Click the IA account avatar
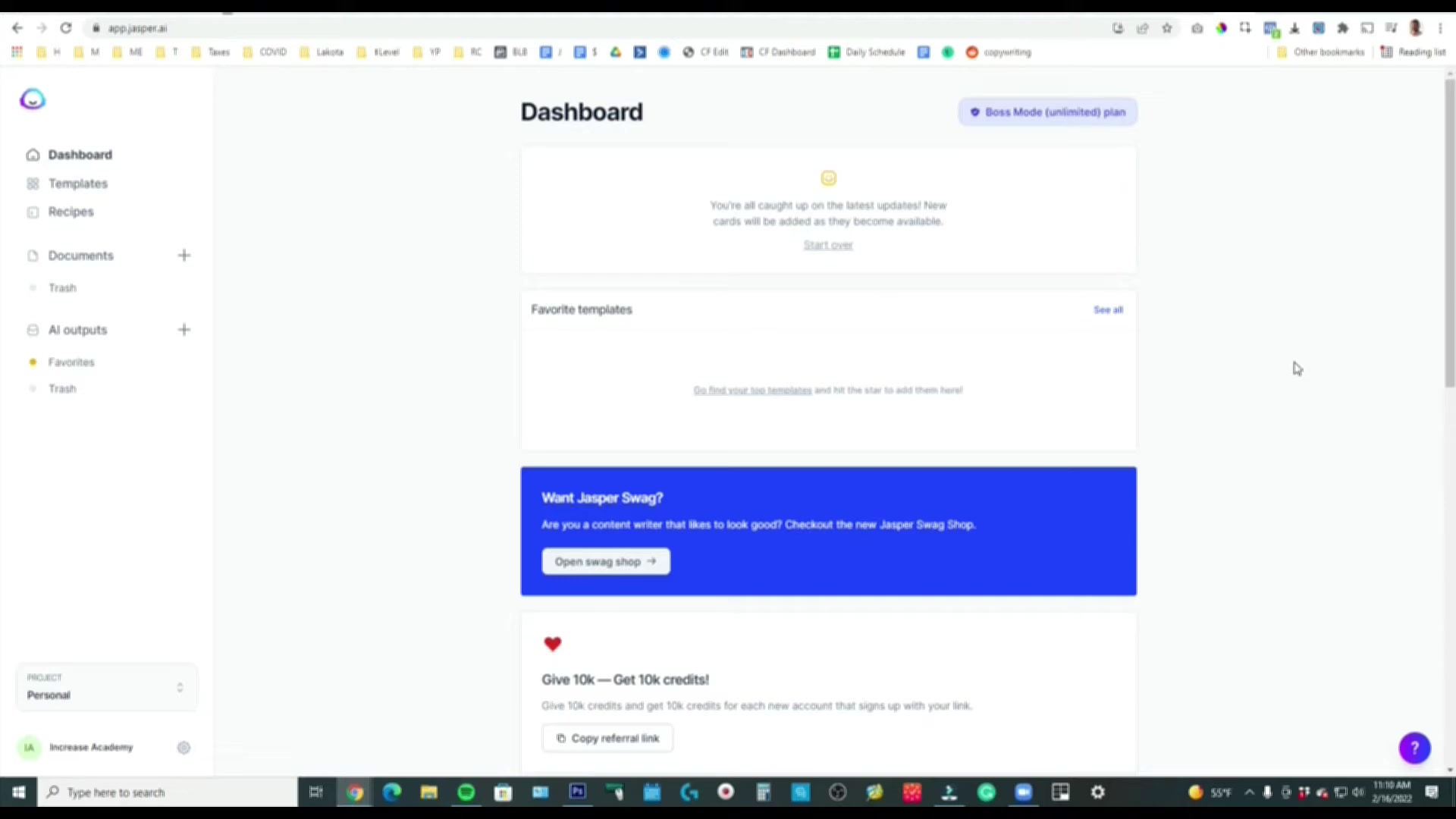Image resolution: width=1456 pixels, height=819 pixels. point(29,748)
